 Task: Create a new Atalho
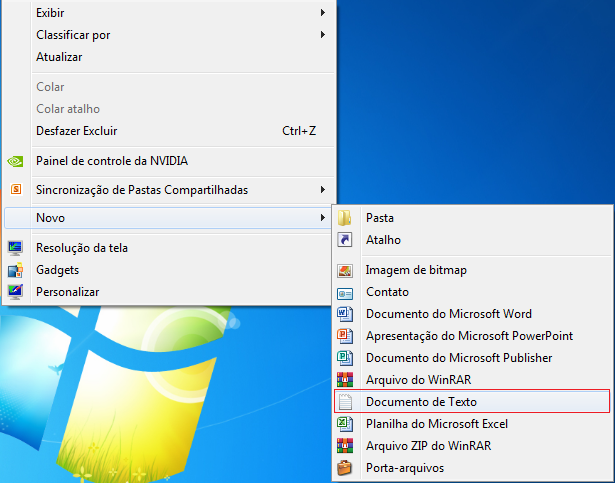[x=472, y=240]
